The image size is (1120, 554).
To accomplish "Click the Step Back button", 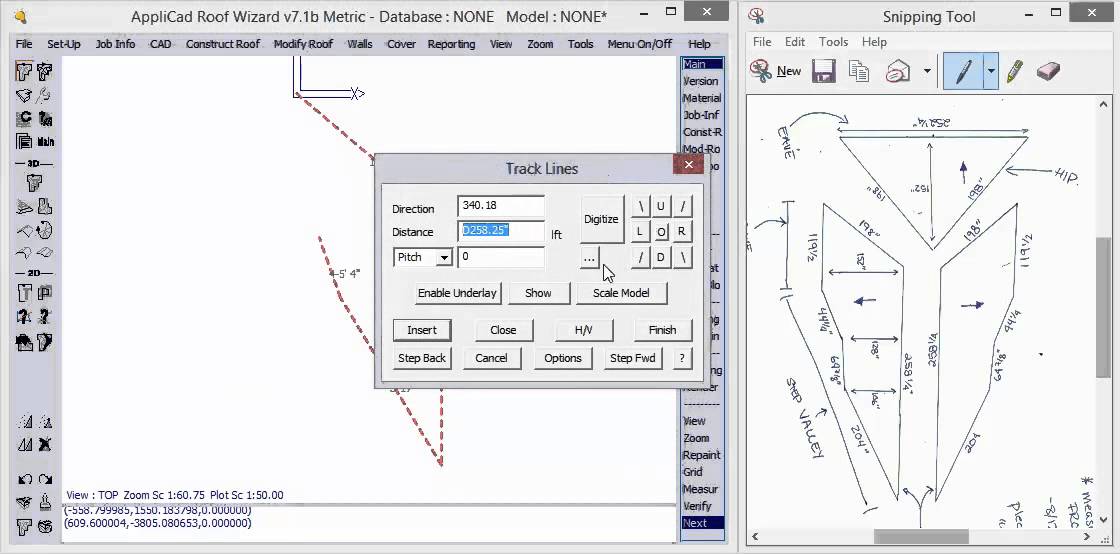I will point(422,358).
